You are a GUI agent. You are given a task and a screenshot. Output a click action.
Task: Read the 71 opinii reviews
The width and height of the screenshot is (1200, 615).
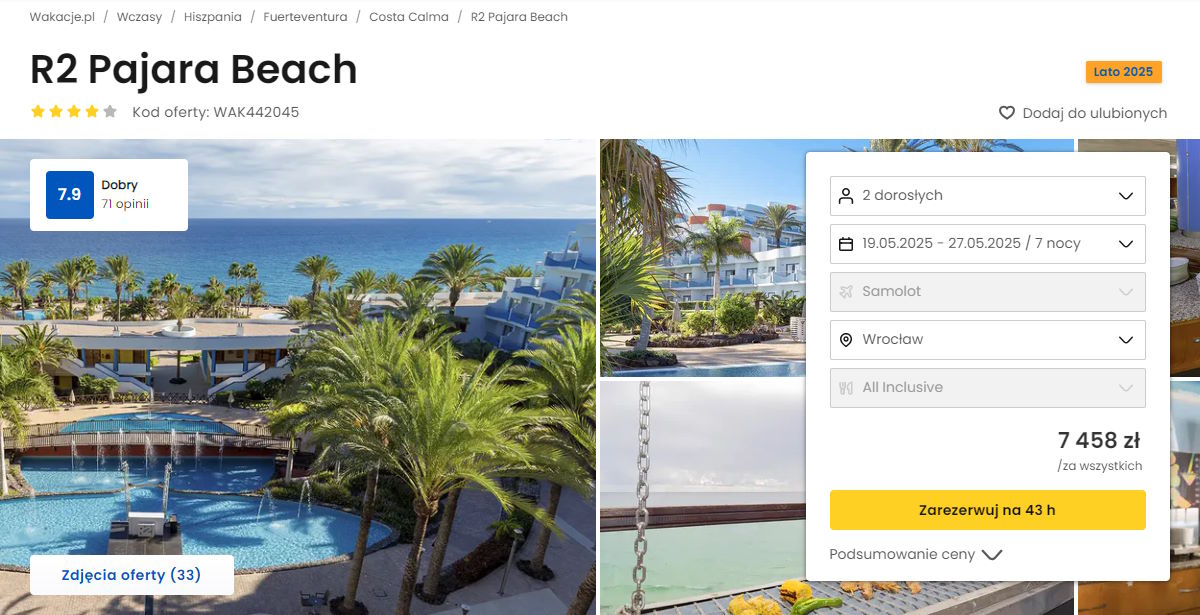[125, 204]
